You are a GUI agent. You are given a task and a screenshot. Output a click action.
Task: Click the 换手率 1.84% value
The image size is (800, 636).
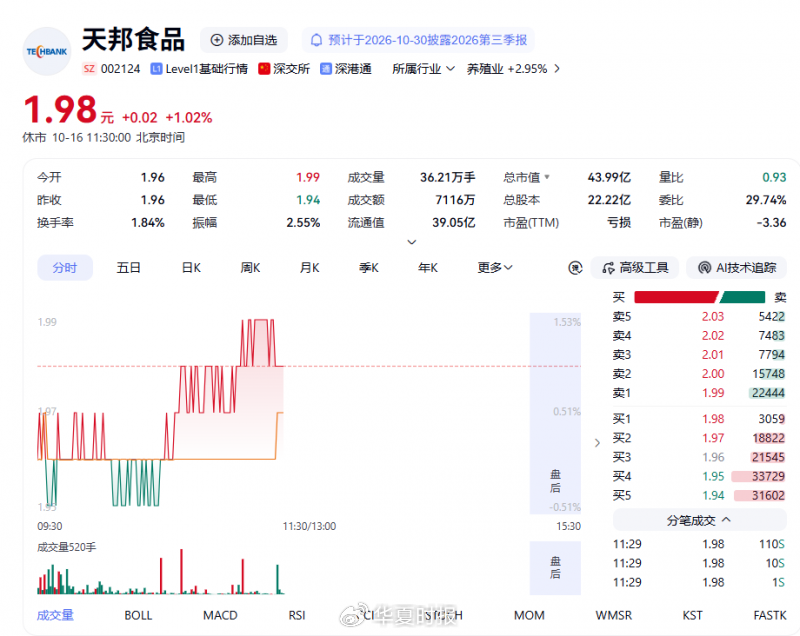tap(148, 223)
